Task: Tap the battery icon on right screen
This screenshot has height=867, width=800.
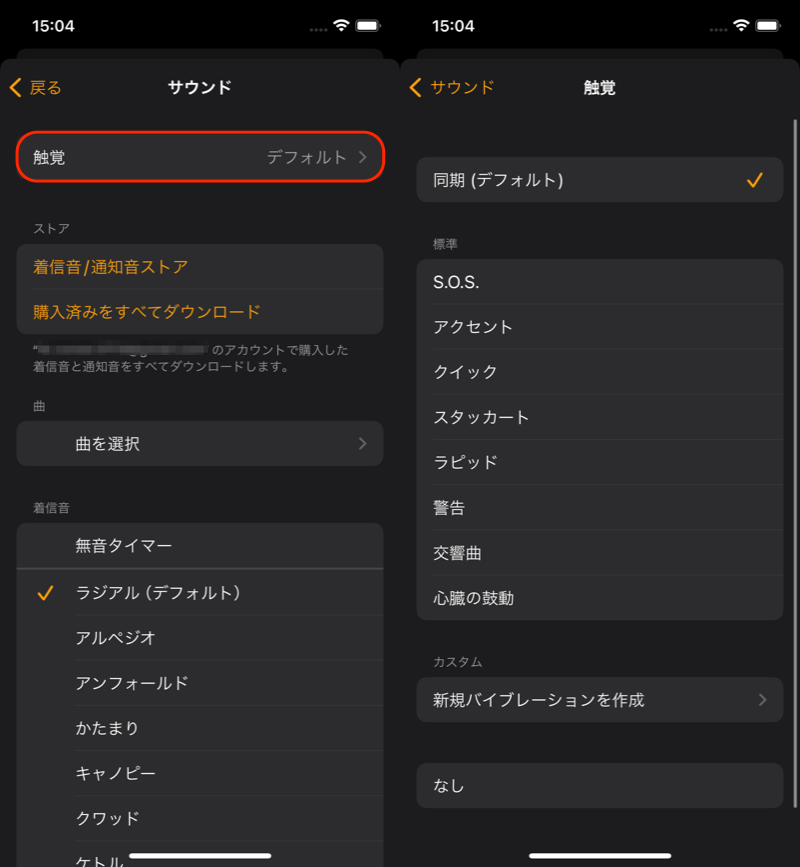Action: (x=768, y=26)
